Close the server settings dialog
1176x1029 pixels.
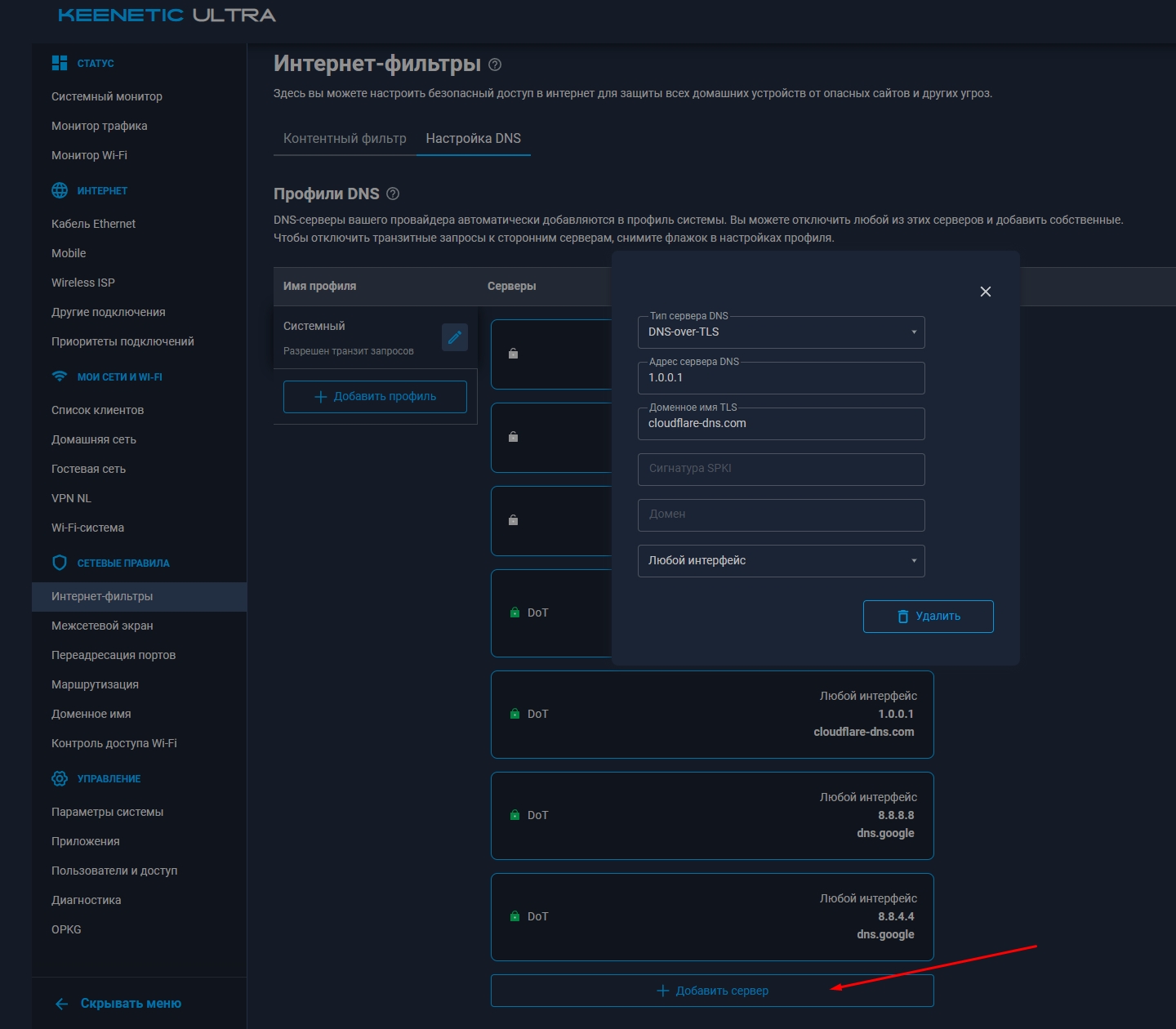tap(986, 292)
